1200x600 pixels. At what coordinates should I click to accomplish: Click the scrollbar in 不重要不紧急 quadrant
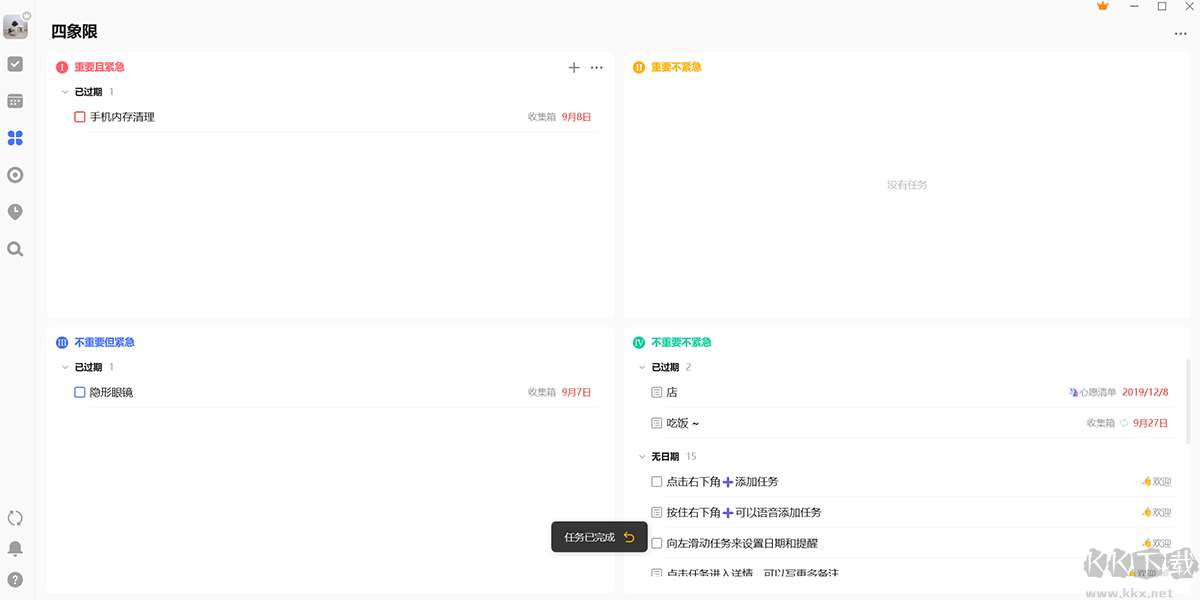(x=1188, y=400)
